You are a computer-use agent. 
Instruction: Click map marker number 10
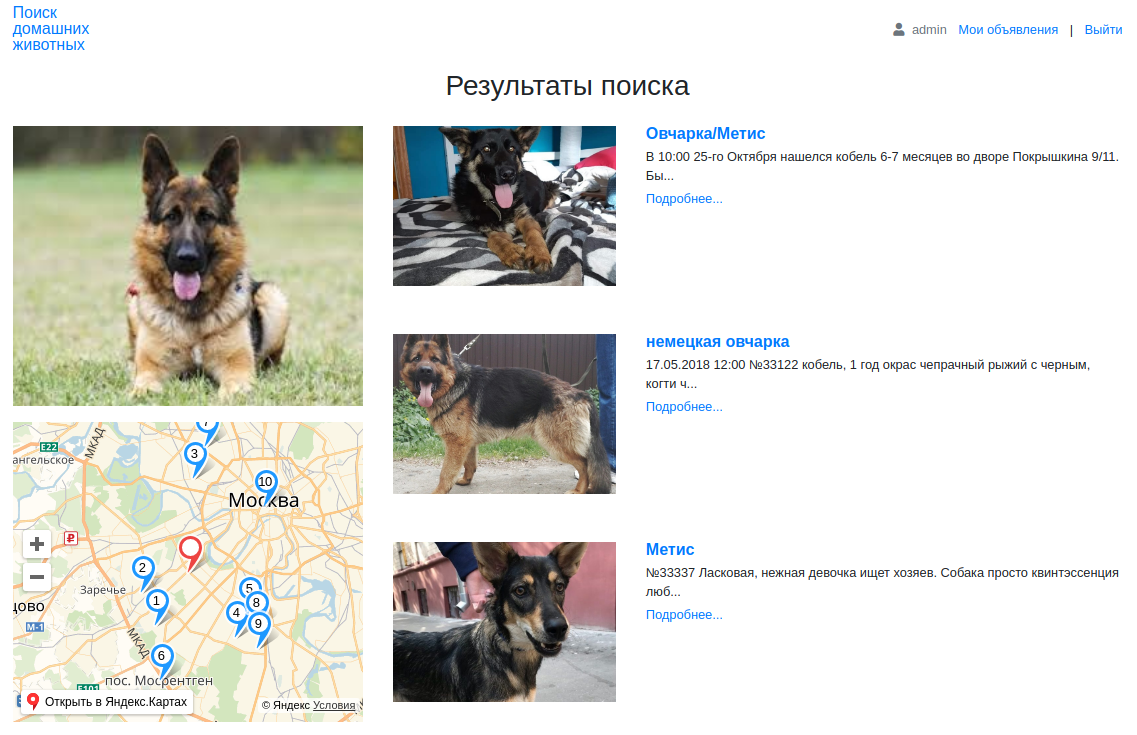tap(265, 481)
